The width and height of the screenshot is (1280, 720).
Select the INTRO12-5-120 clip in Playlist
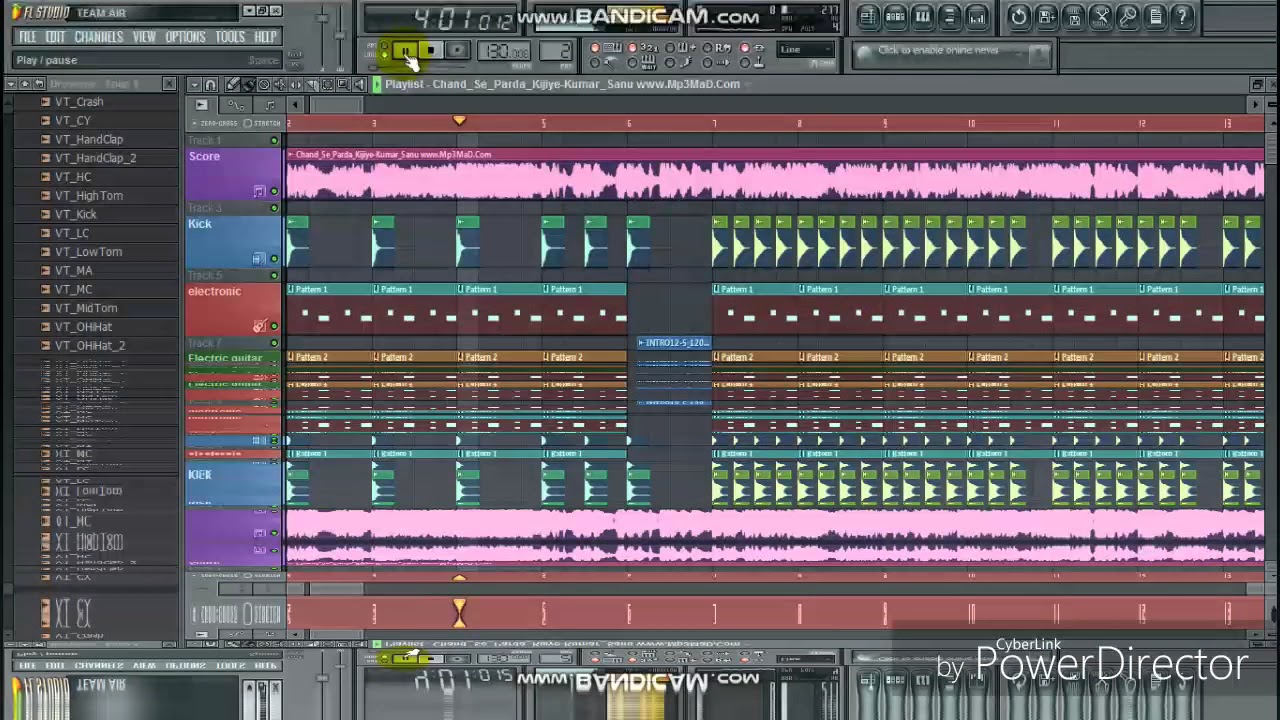pos(675,343)
